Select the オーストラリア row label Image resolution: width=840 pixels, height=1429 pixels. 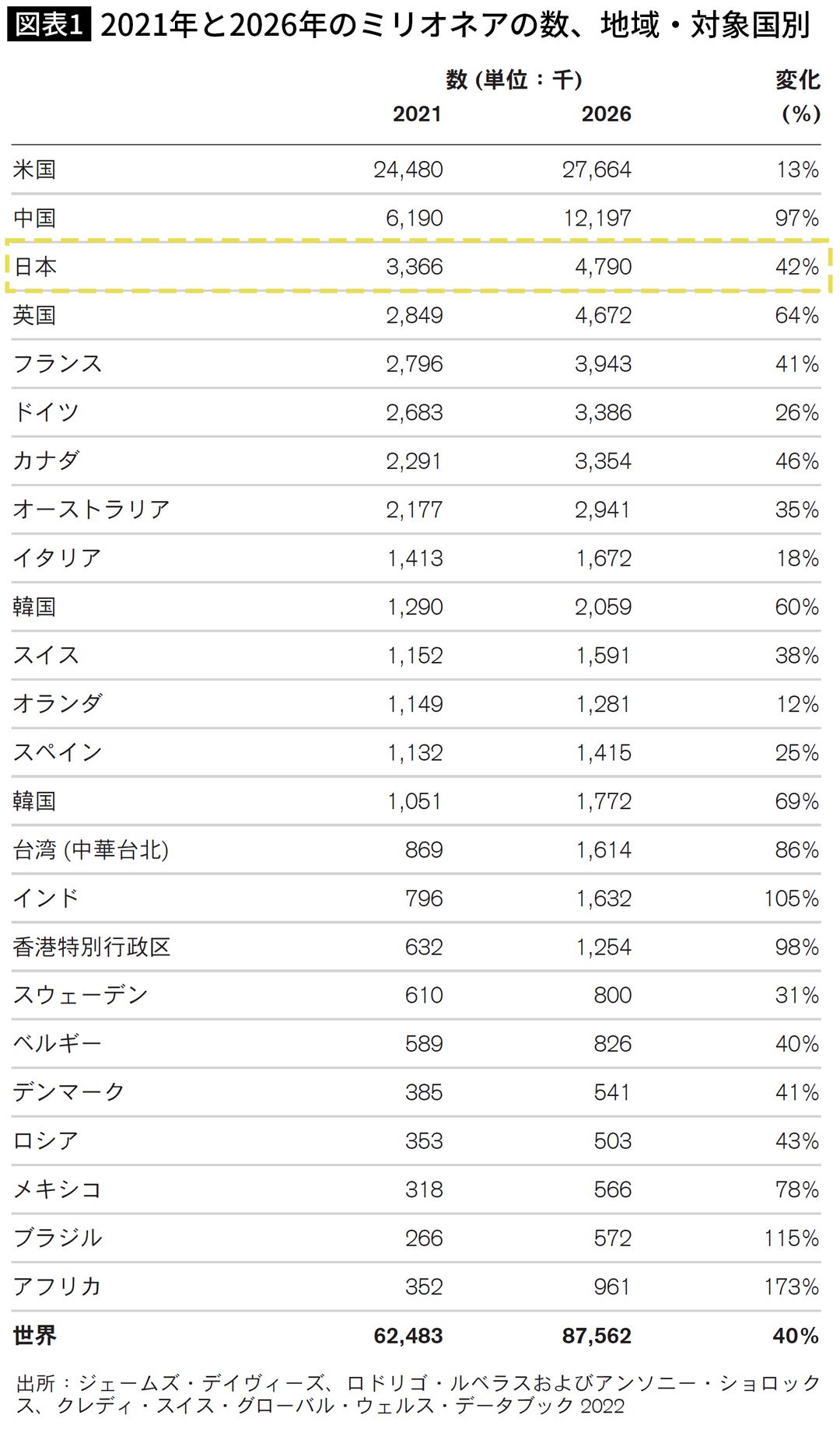(91, 510)
